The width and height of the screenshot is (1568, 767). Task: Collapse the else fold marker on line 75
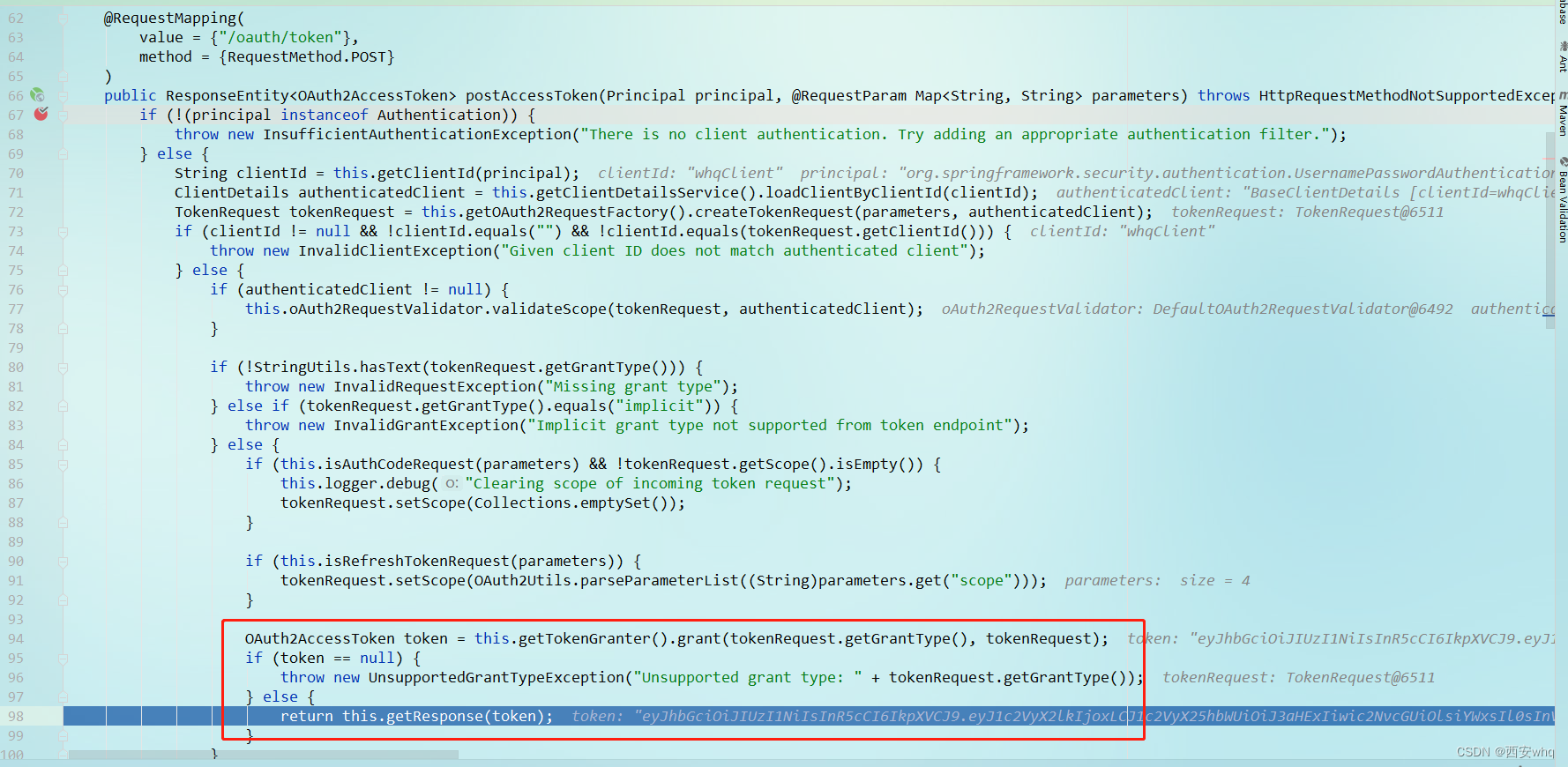63,270
